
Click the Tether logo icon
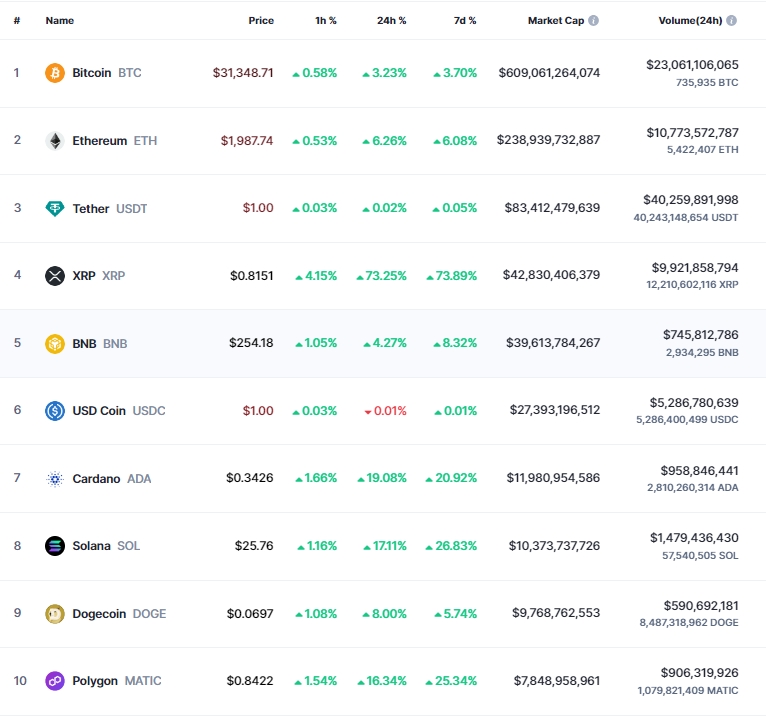(55, 209)
